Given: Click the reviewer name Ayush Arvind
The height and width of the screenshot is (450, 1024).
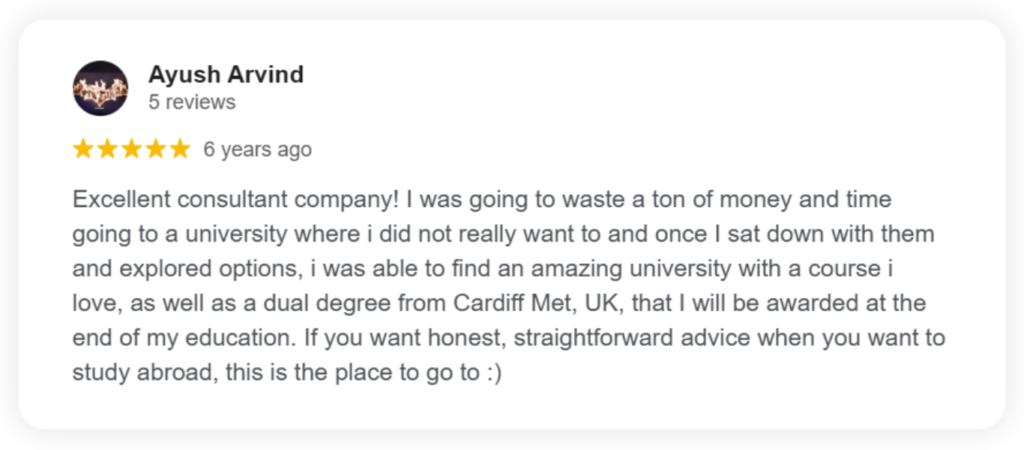Looking at the screenshot, I should pos(226,74).
